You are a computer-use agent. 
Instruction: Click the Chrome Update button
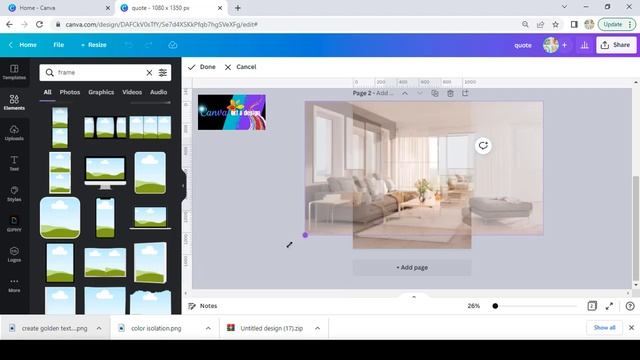coord(617,24)
